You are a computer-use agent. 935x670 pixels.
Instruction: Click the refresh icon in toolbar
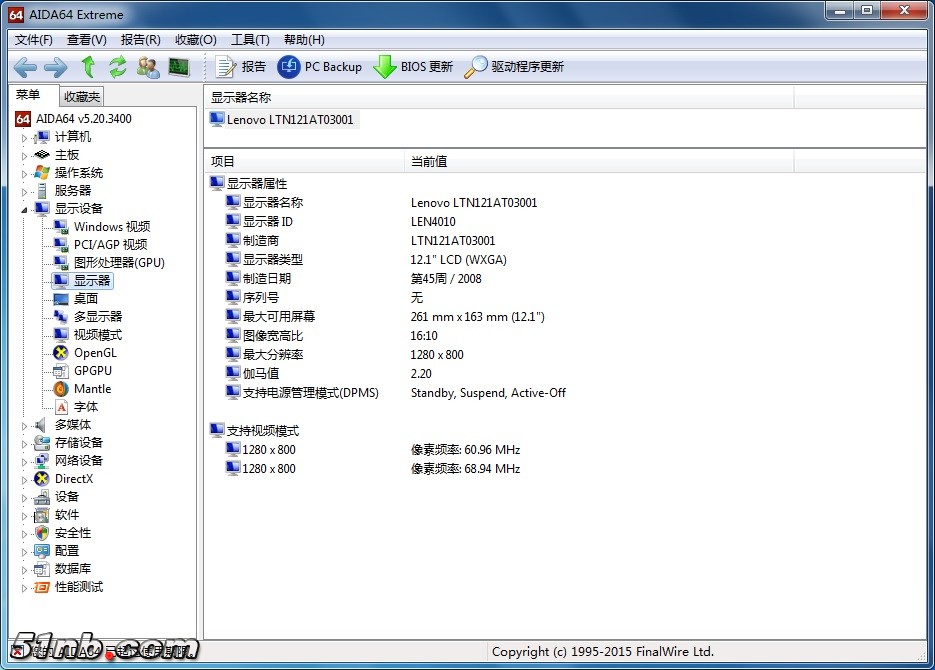(118, 67)
